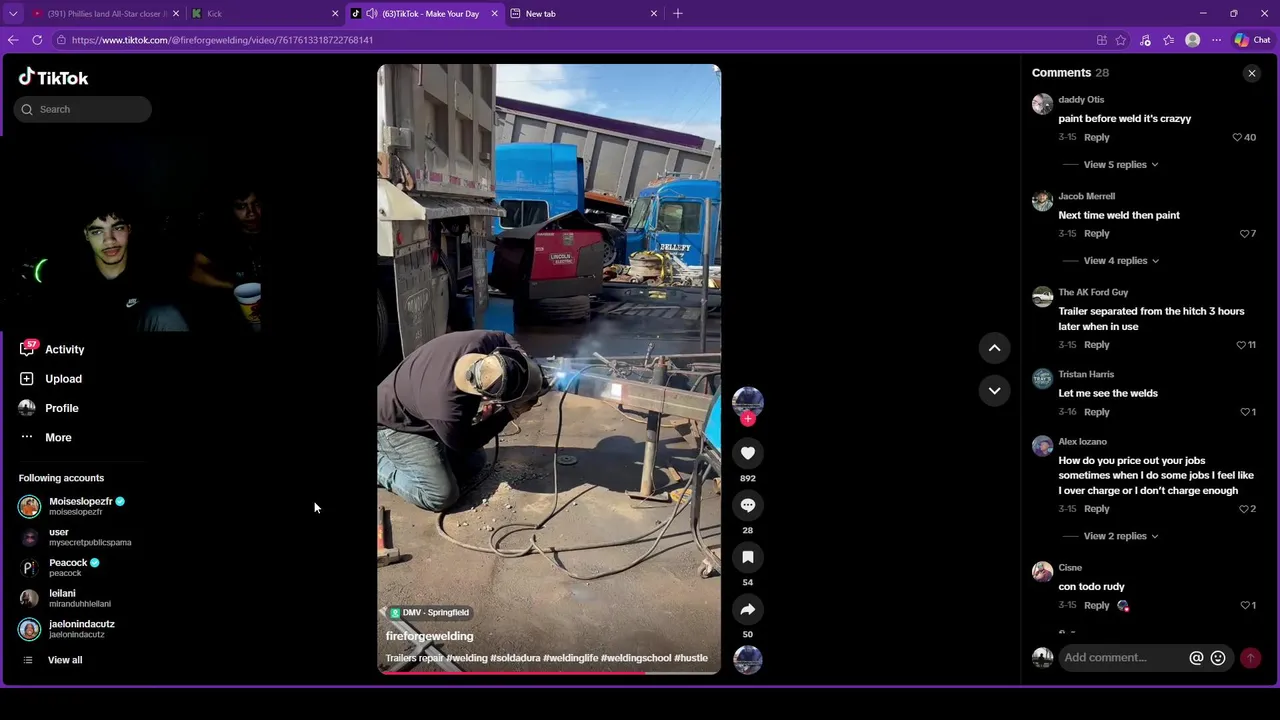Like Jacob Merrell comment heart
Image resolution: width=1280 pixels, height=720 pixels.
(1244, 234)
